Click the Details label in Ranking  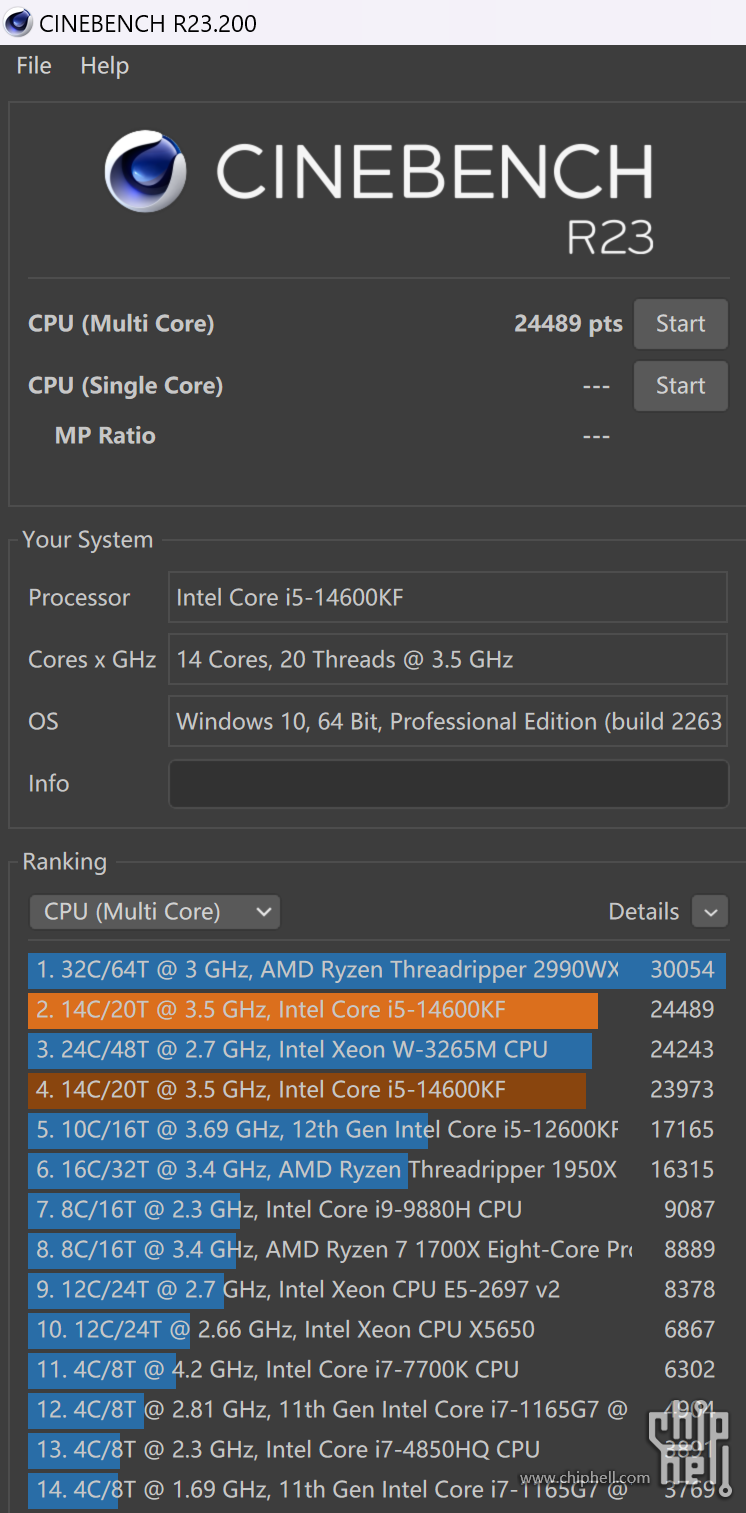point(644,912)
